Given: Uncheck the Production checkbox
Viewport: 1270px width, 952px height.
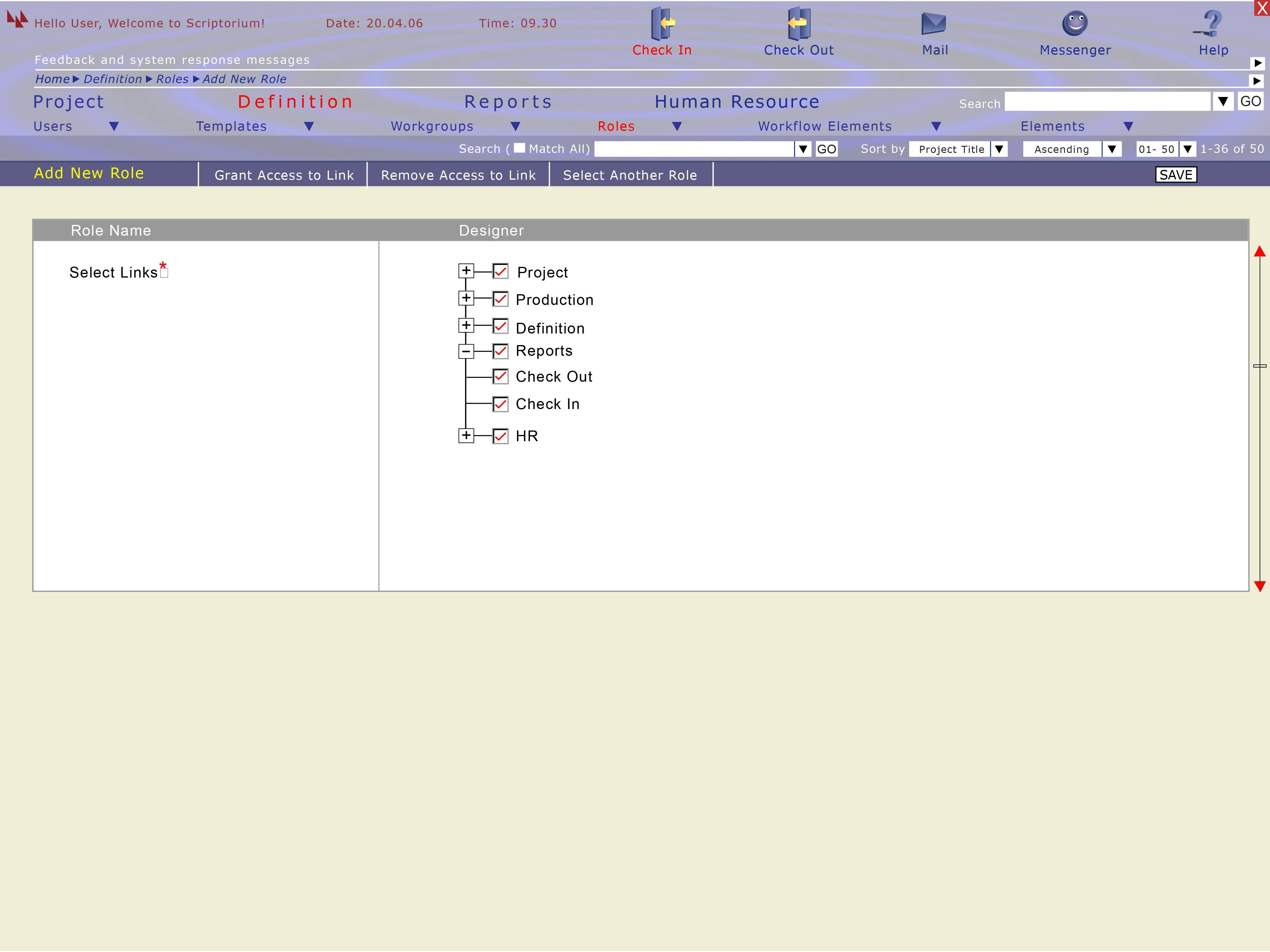Looking at the screenshot, I should (x=500, y=299).
